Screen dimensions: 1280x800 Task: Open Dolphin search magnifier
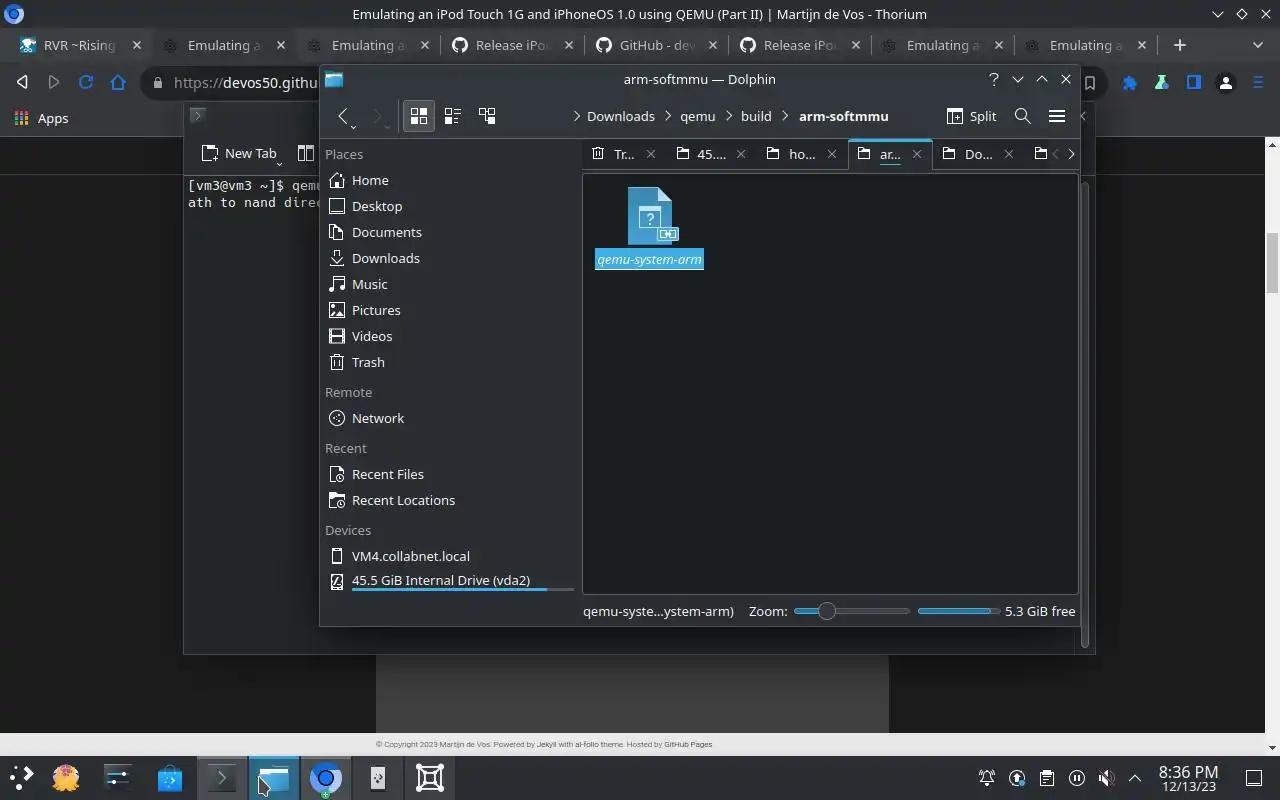[x=1022, y=116]
